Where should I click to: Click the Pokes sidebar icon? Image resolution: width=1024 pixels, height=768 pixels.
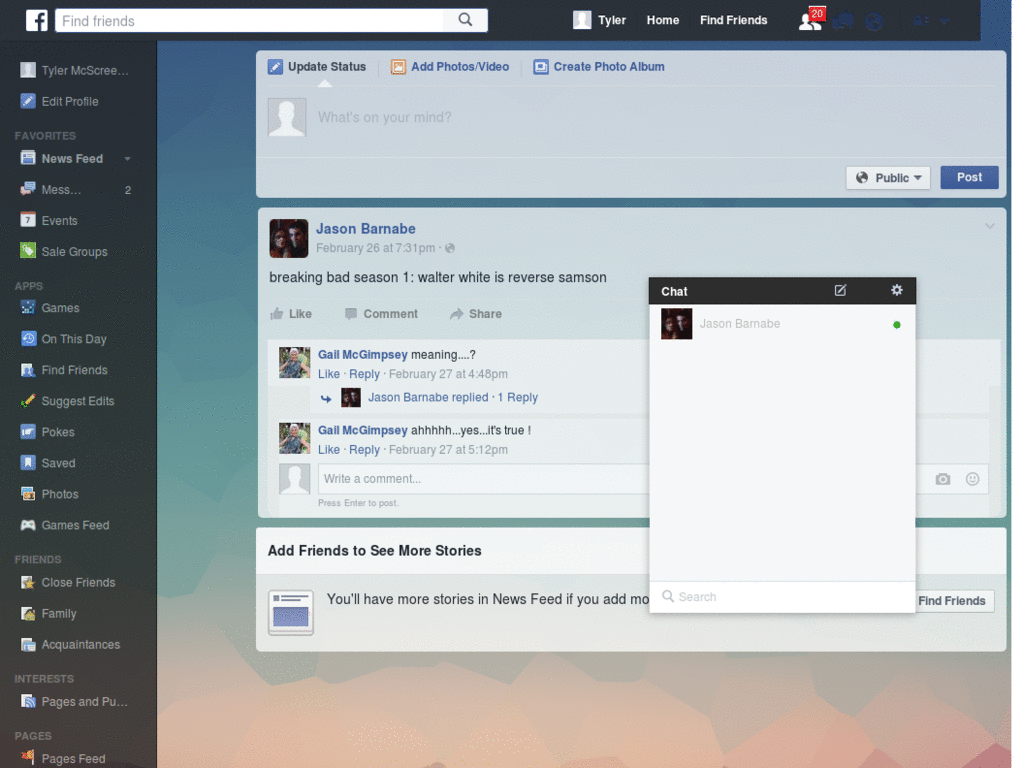[x=27, y=432]
